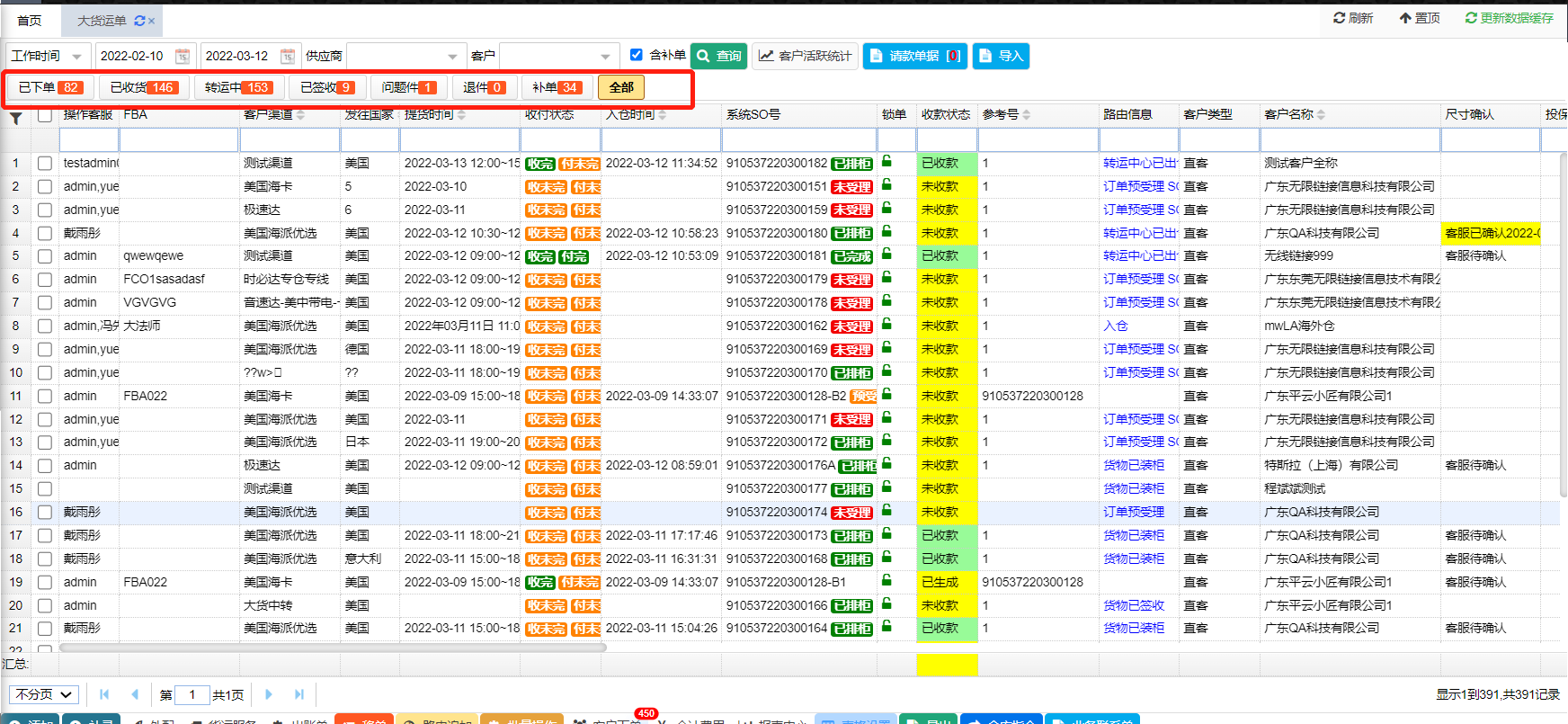Expand the 供应商 dropdown
The image size is (1568, 724).
[x=452, y=56]
